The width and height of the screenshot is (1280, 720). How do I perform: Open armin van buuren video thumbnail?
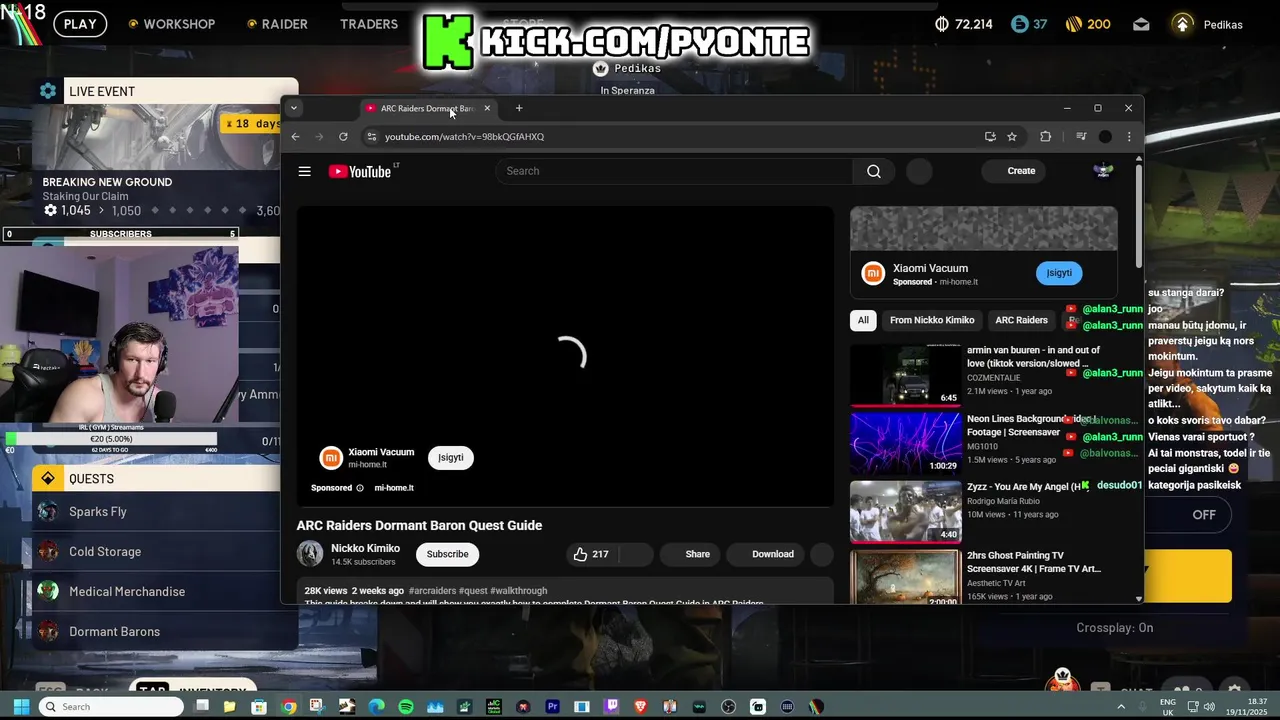click(x=906, y=374)
